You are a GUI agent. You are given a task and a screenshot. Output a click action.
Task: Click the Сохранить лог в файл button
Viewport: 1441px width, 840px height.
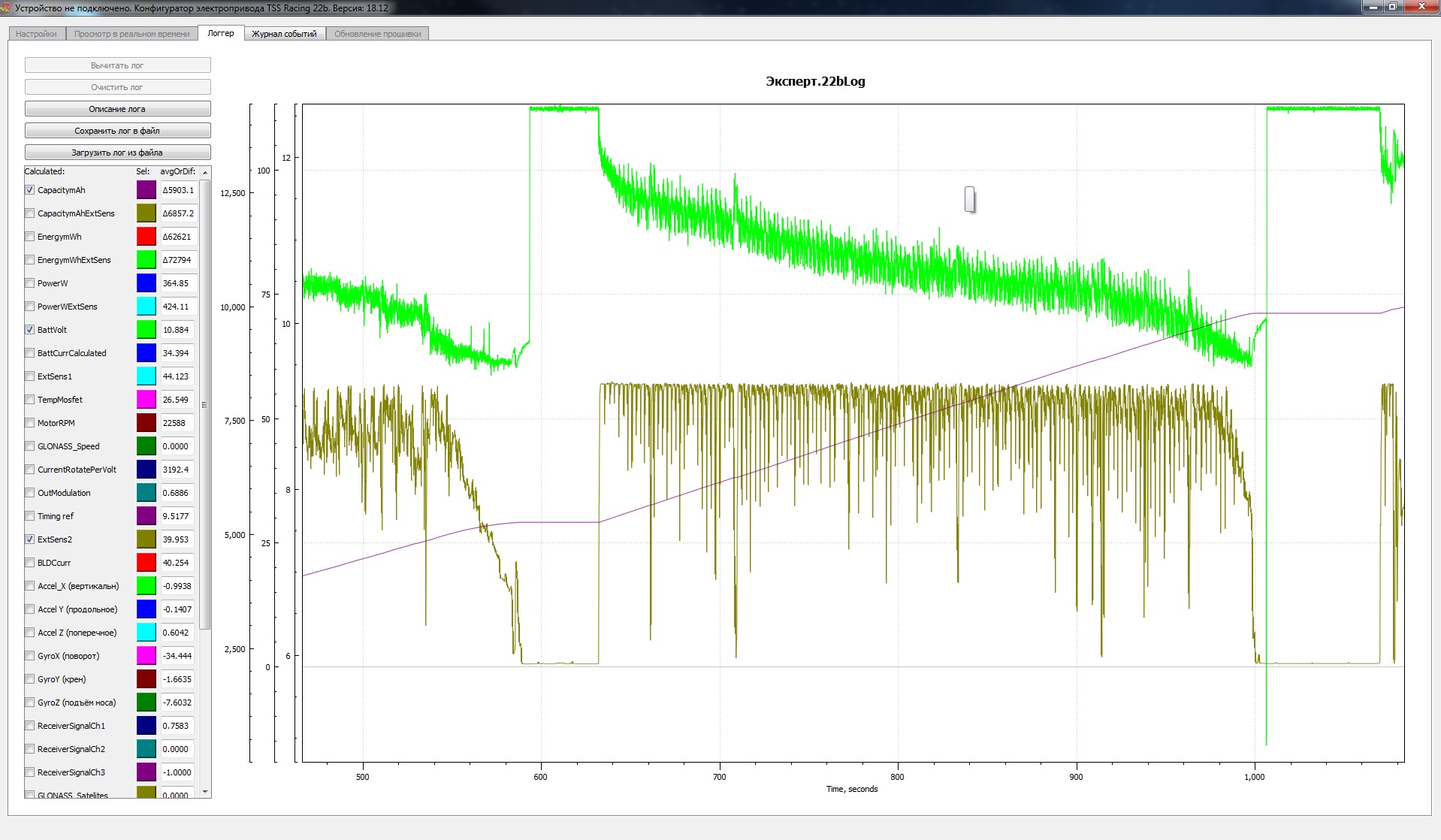(117, 131)
